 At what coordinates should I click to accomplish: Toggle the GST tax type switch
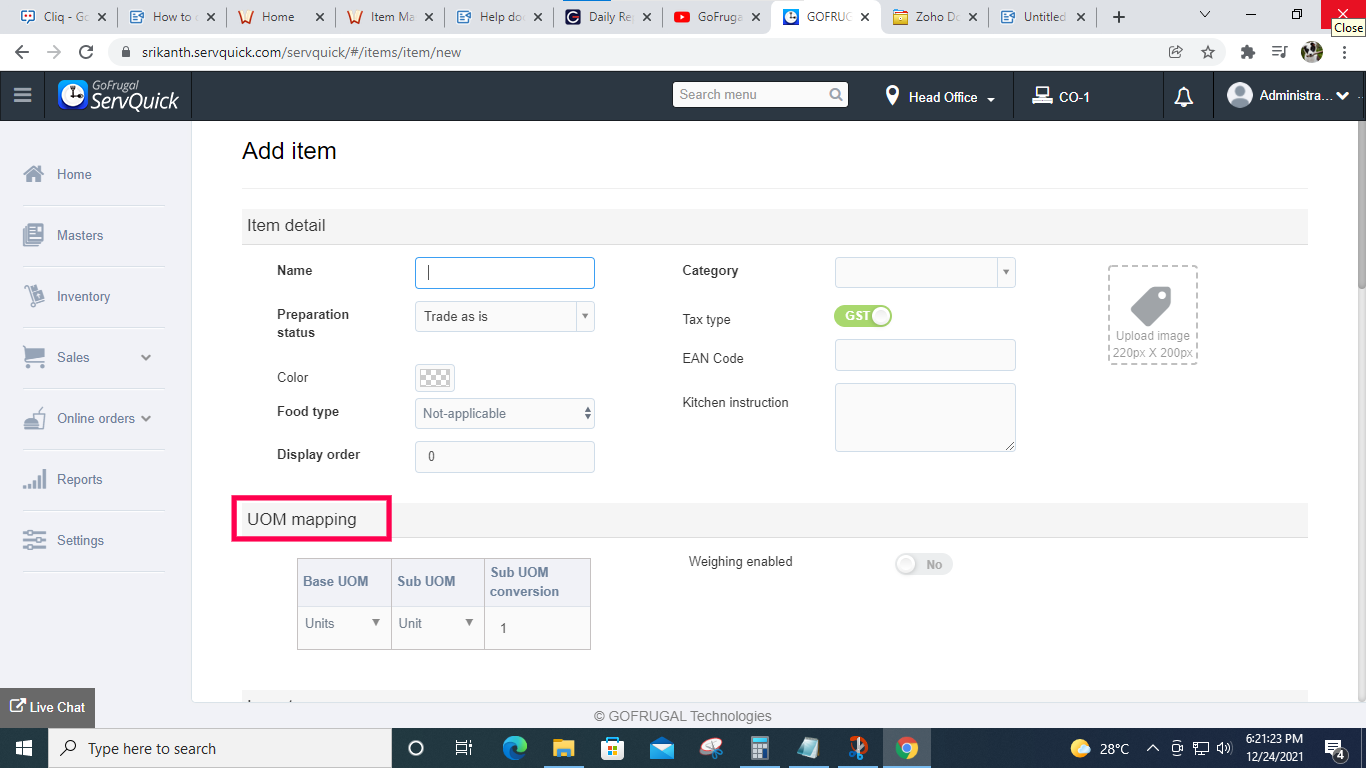click(863, 316)
